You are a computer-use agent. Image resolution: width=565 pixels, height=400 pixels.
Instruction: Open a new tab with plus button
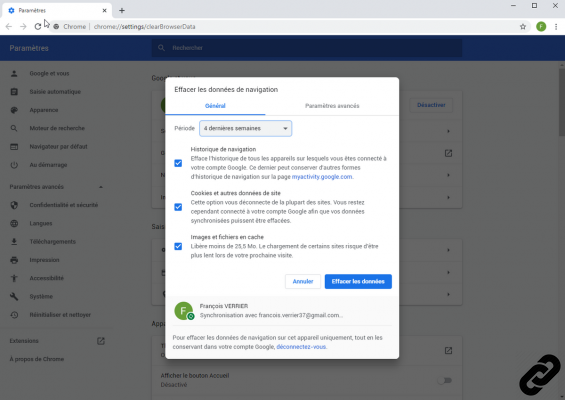pyautogui.click(x=122, y=10)
